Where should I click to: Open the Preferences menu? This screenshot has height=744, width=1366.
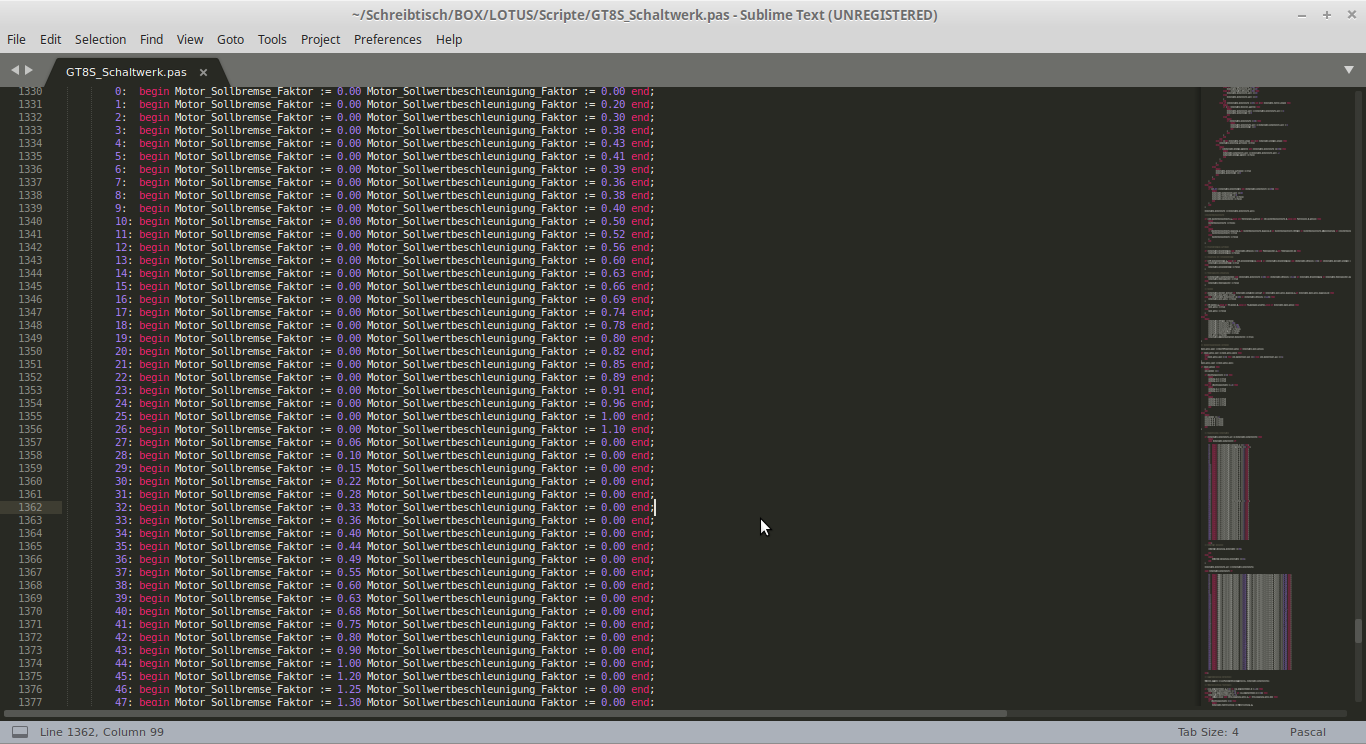point(387,39)
